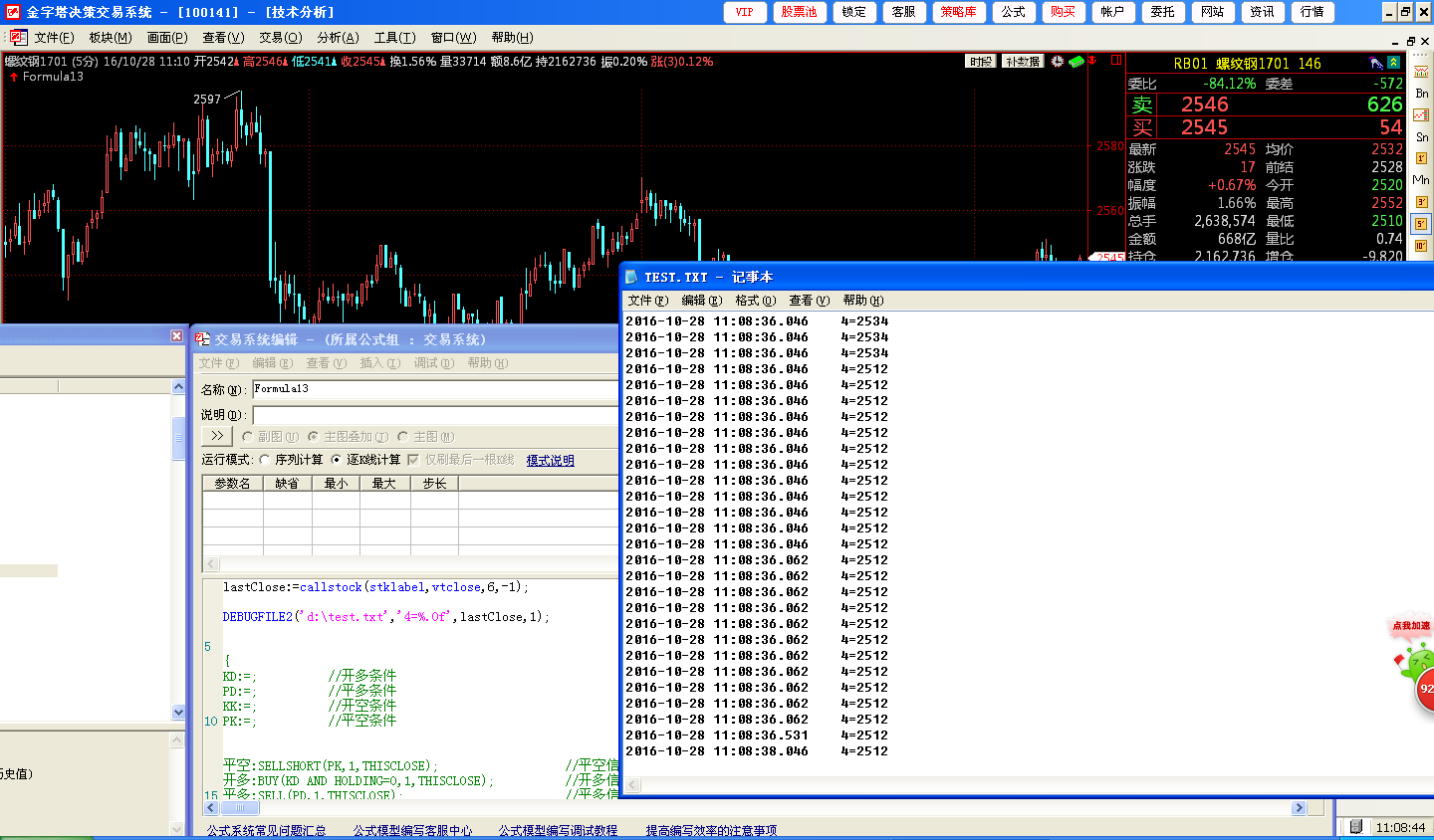Collapse quote panel with the green double-arrow icon
The height and width of the screenshot is (840, 1434).
[1394, 63]
